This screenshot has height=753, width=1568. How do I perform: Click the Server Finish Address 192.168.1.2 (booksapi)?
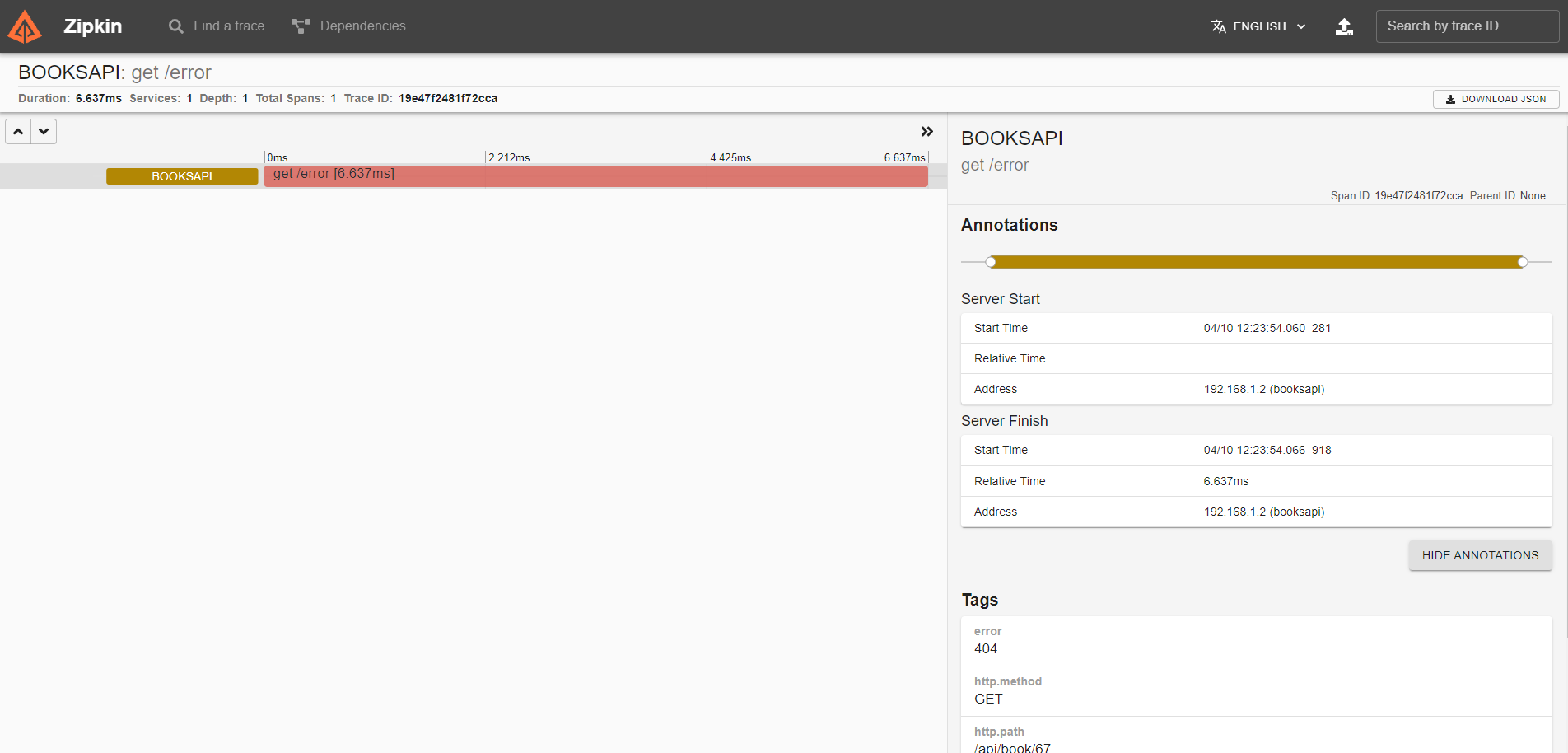[1264, 512]
